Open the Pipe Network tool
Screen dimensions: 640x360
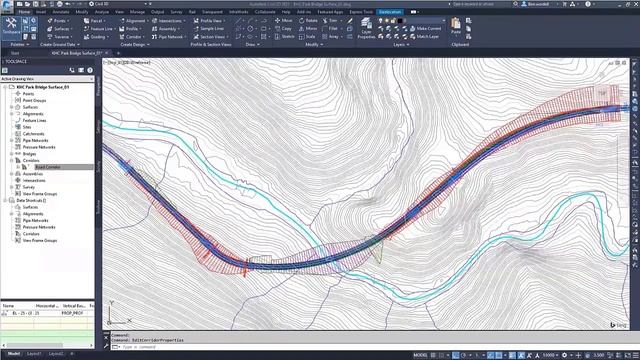pyautogui.click(x=168, y=37)
